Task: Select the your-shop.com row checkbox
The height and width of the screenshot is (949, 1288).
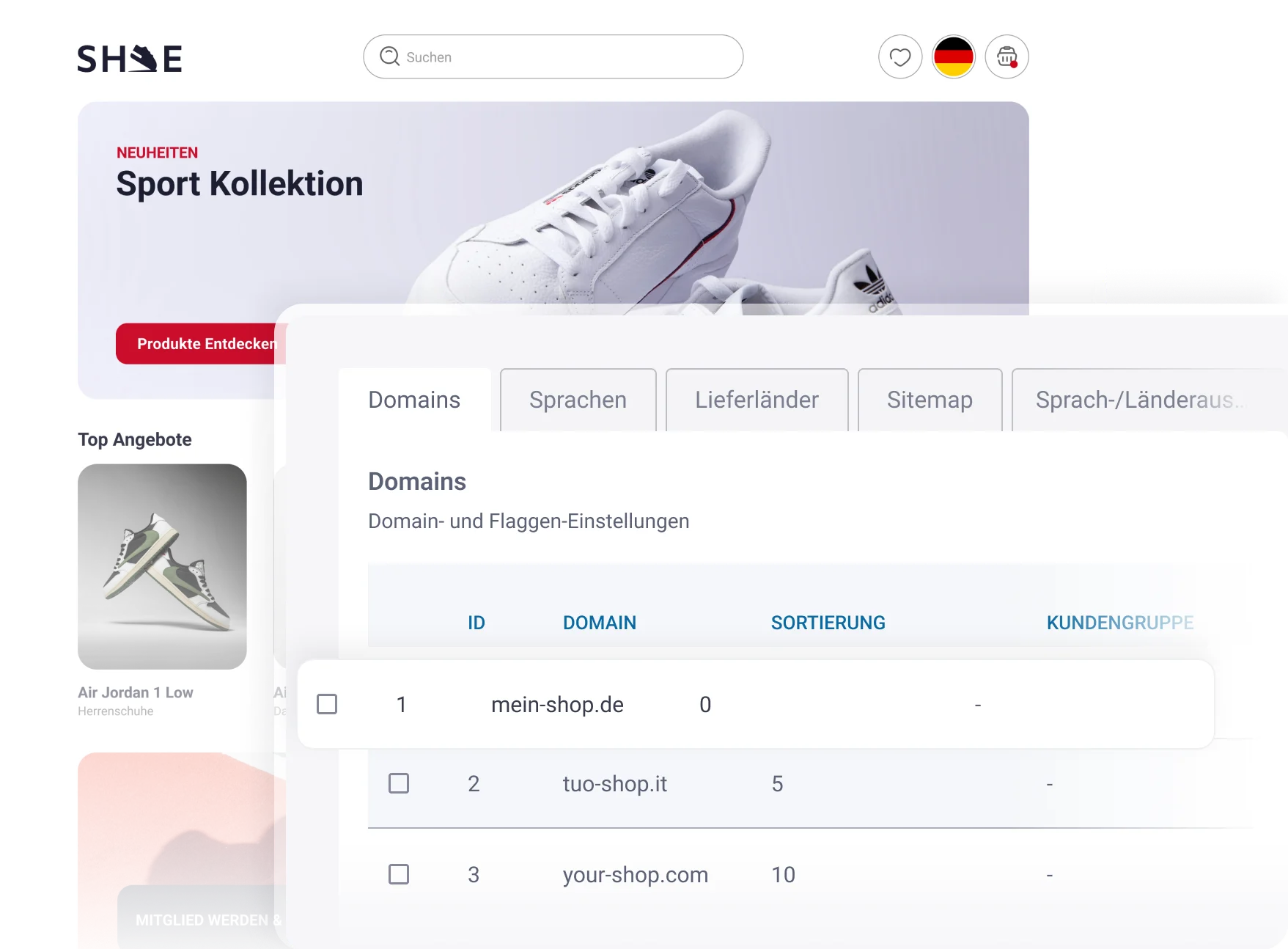Action: [399, 874]
